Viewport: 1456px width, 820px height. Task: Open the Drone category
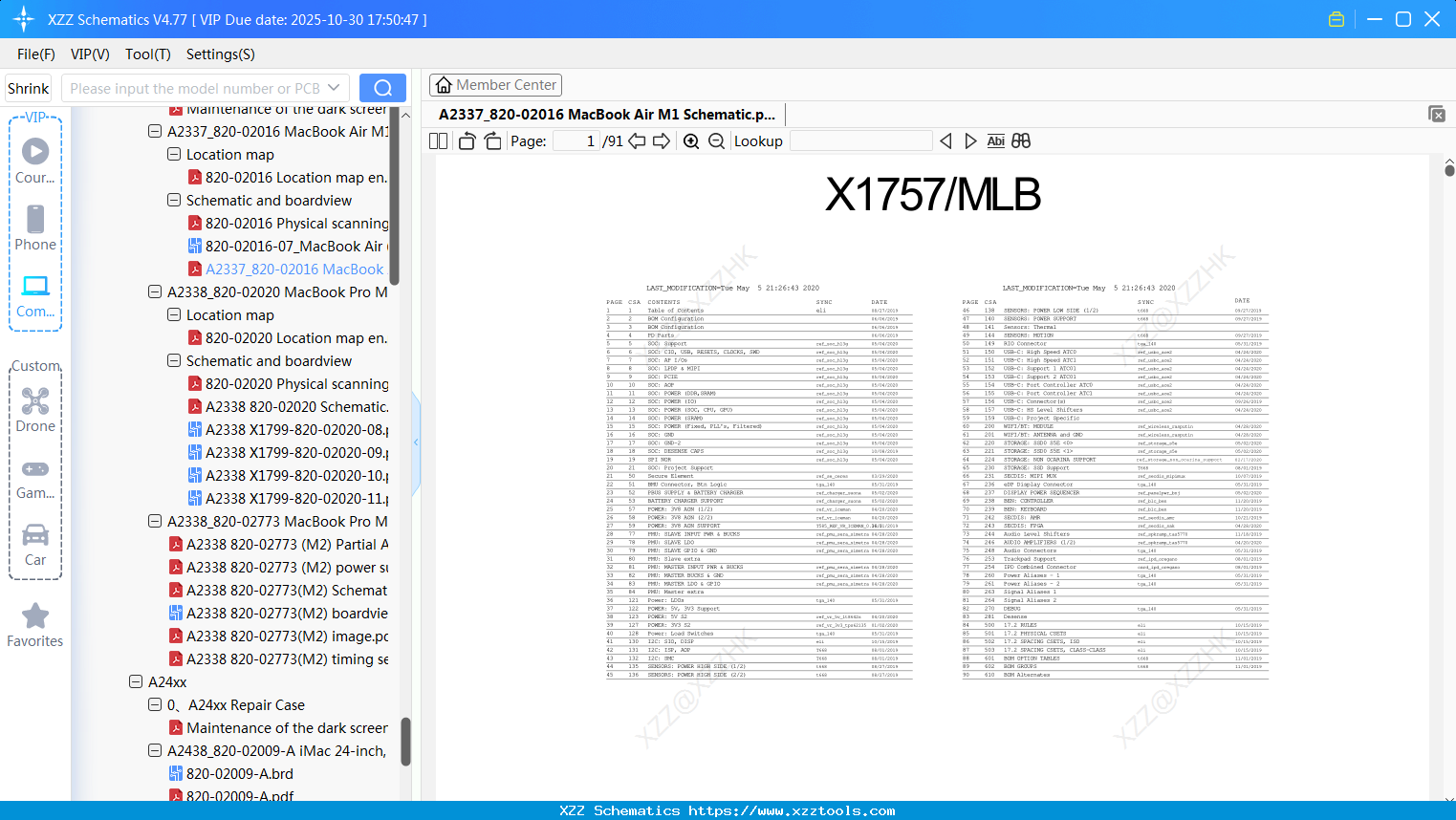pos(35,409)
